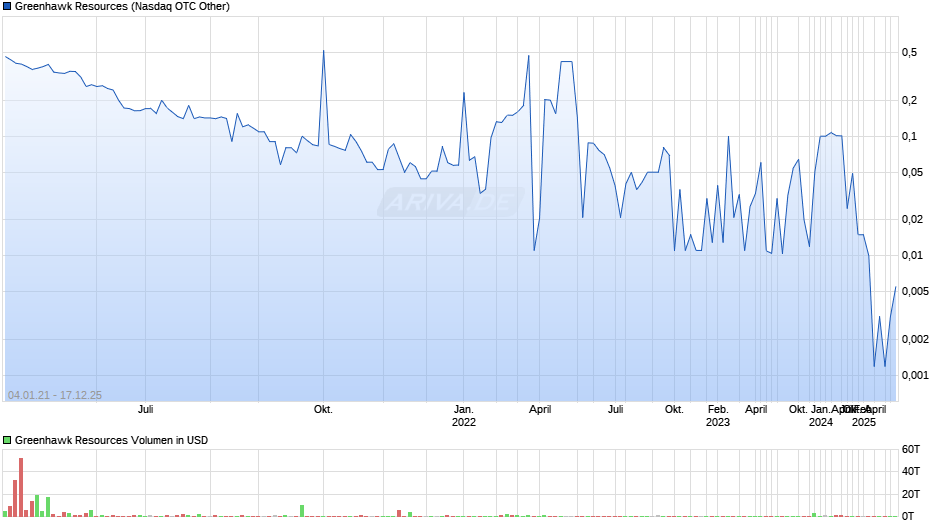Click the 2025 year label

(864, 422)
